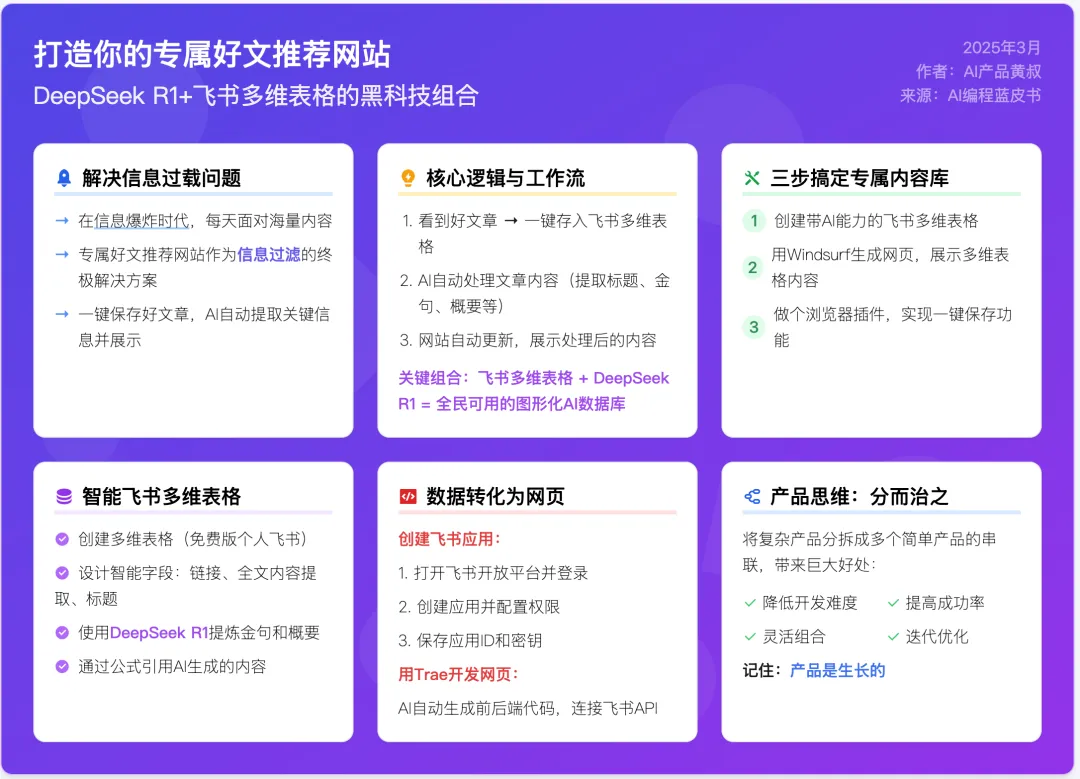Click item 1. 打开飞书开放平台并登录
Image resolution: width=1080 pixels, height=779 pixels.
tap(493, 573)
